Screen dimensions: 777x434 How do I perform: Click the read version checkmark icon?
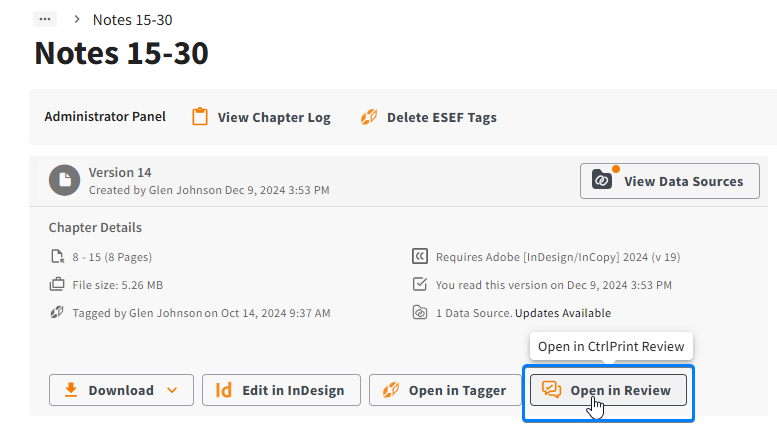pyautogui.click(x=420, y=284)
